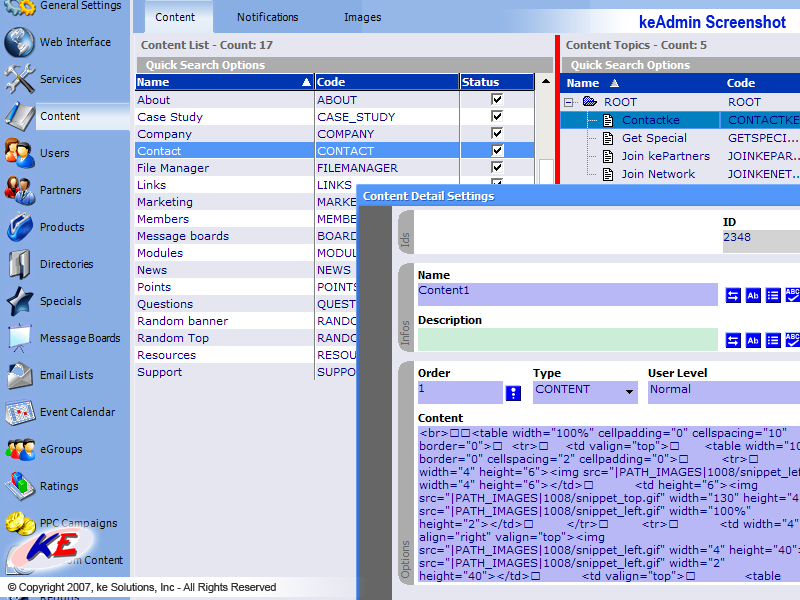
Task: Open the Products icon in the sidebar
Action: tap(19, 227)
